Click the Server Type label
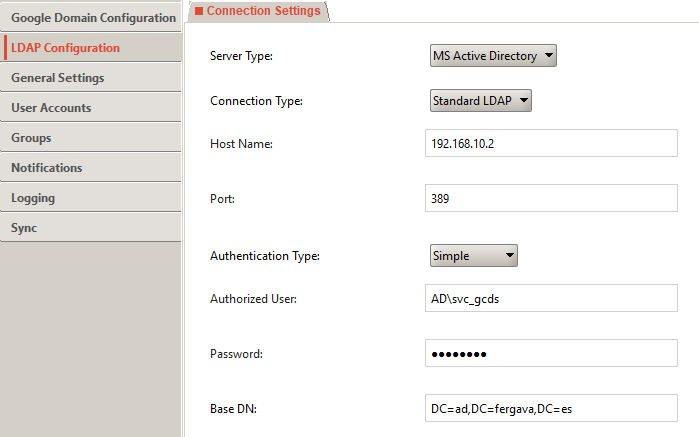699x437 pixels. (x=241, y=56)
